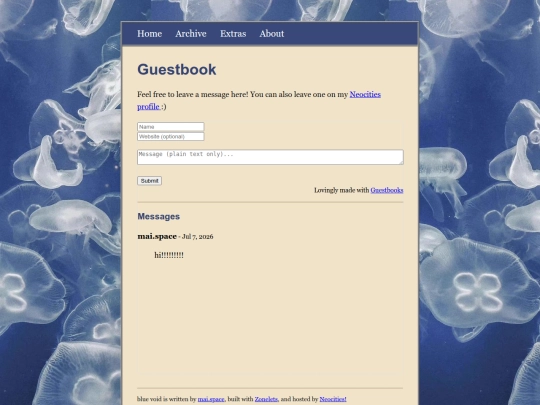Click into the Message text area
The image size is (540, 405).
(x=270, y=157)
